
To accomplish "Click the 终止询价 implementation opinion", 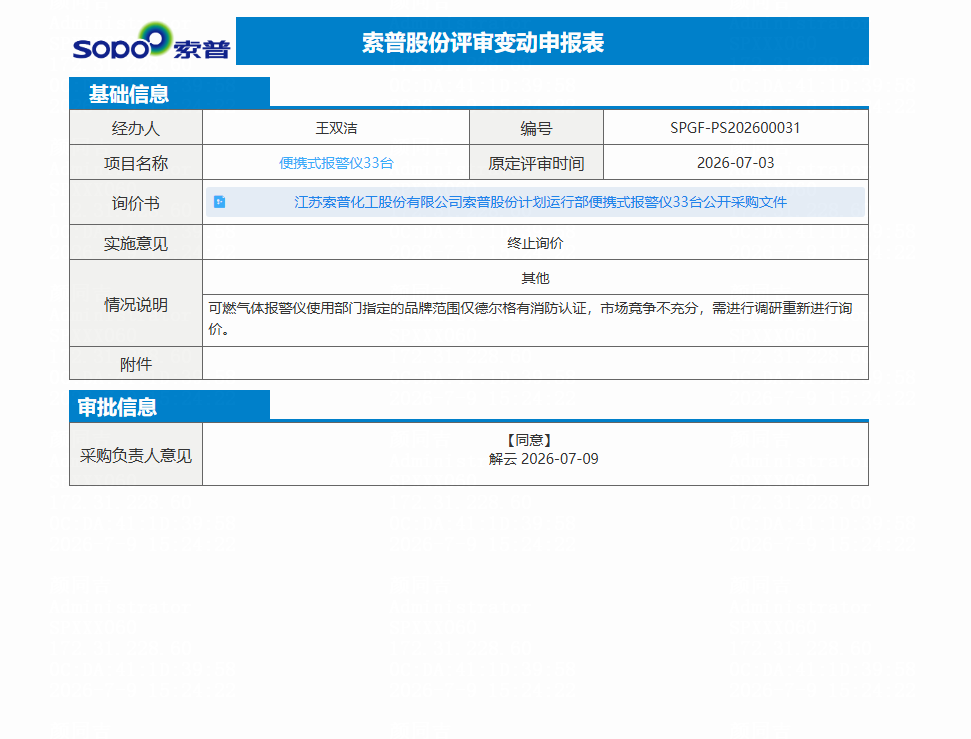I will click(535, 243).
